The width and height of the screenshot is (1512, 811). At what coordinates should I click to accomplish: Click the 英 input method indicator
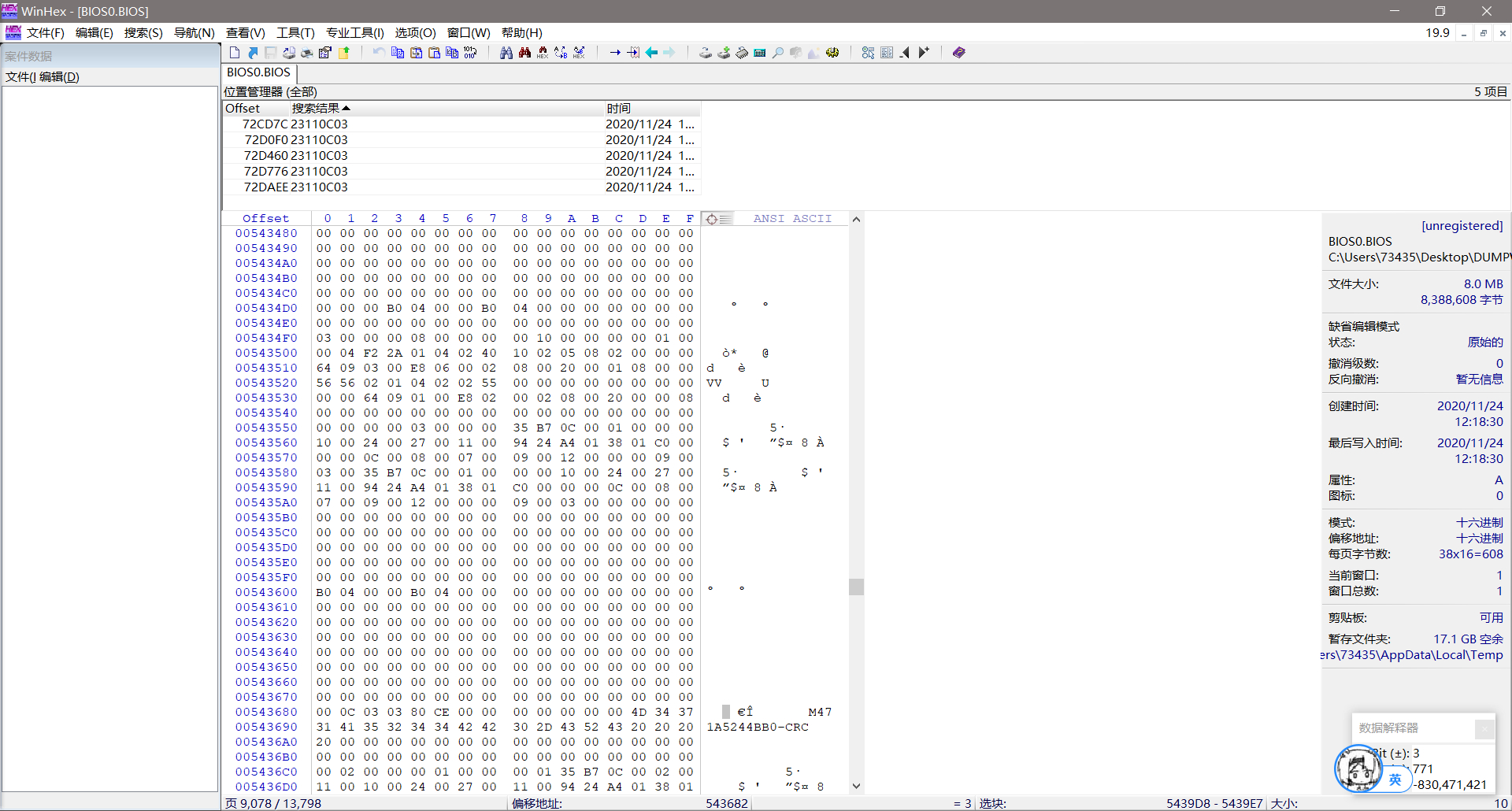[1395, 780]
